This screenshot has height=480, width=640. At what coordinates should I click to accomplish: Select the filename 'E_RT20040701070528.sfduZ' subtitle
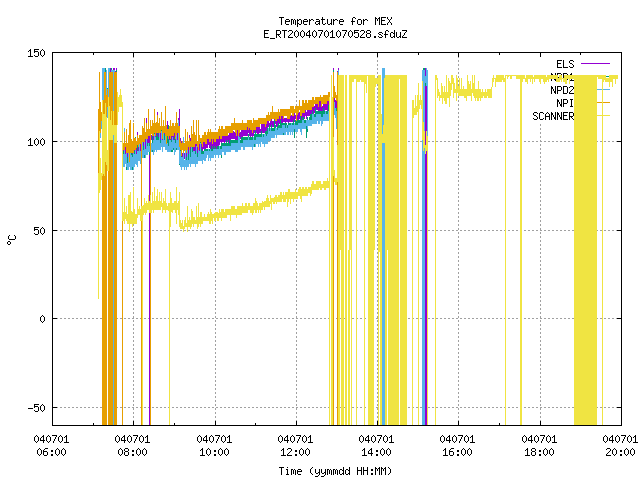point(335,34)
